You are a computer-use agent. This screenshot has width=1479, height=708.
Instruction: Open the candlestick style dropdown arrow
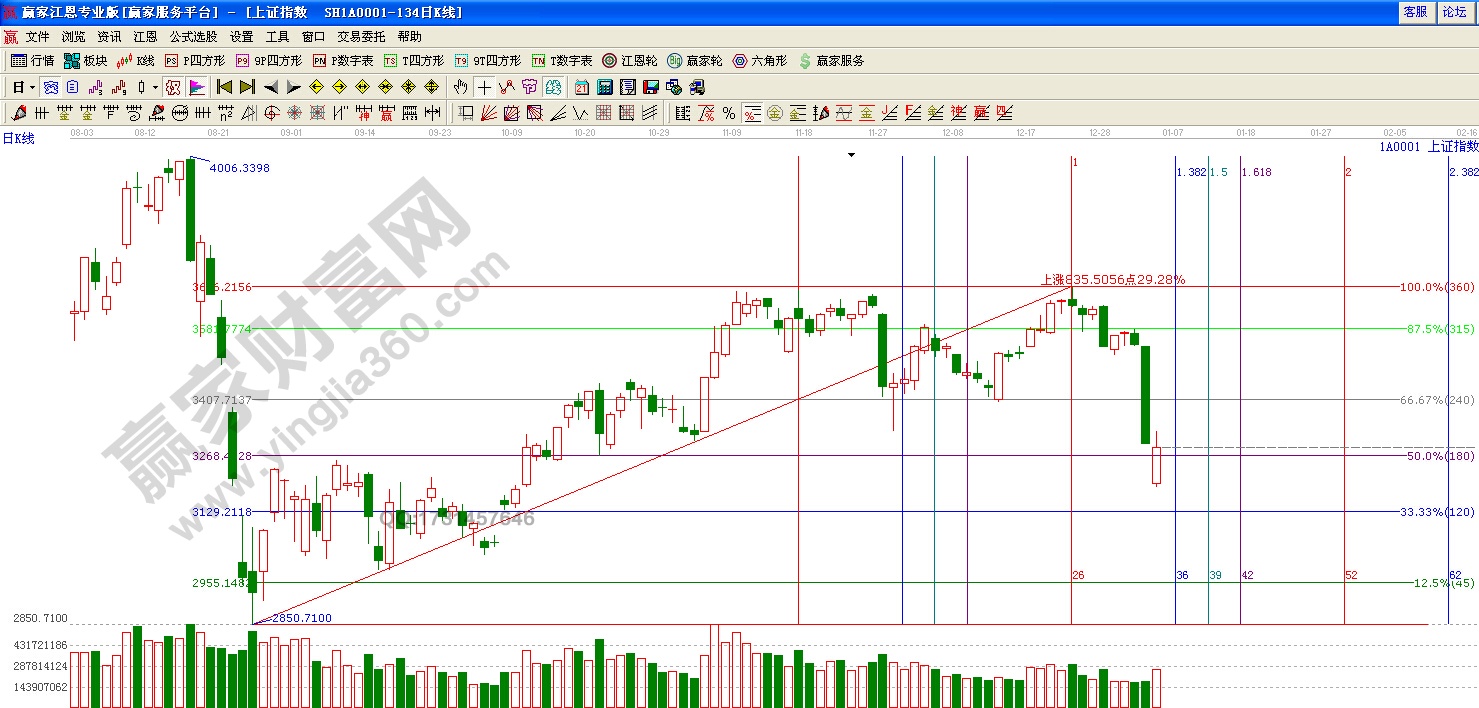tap(155, 87)
